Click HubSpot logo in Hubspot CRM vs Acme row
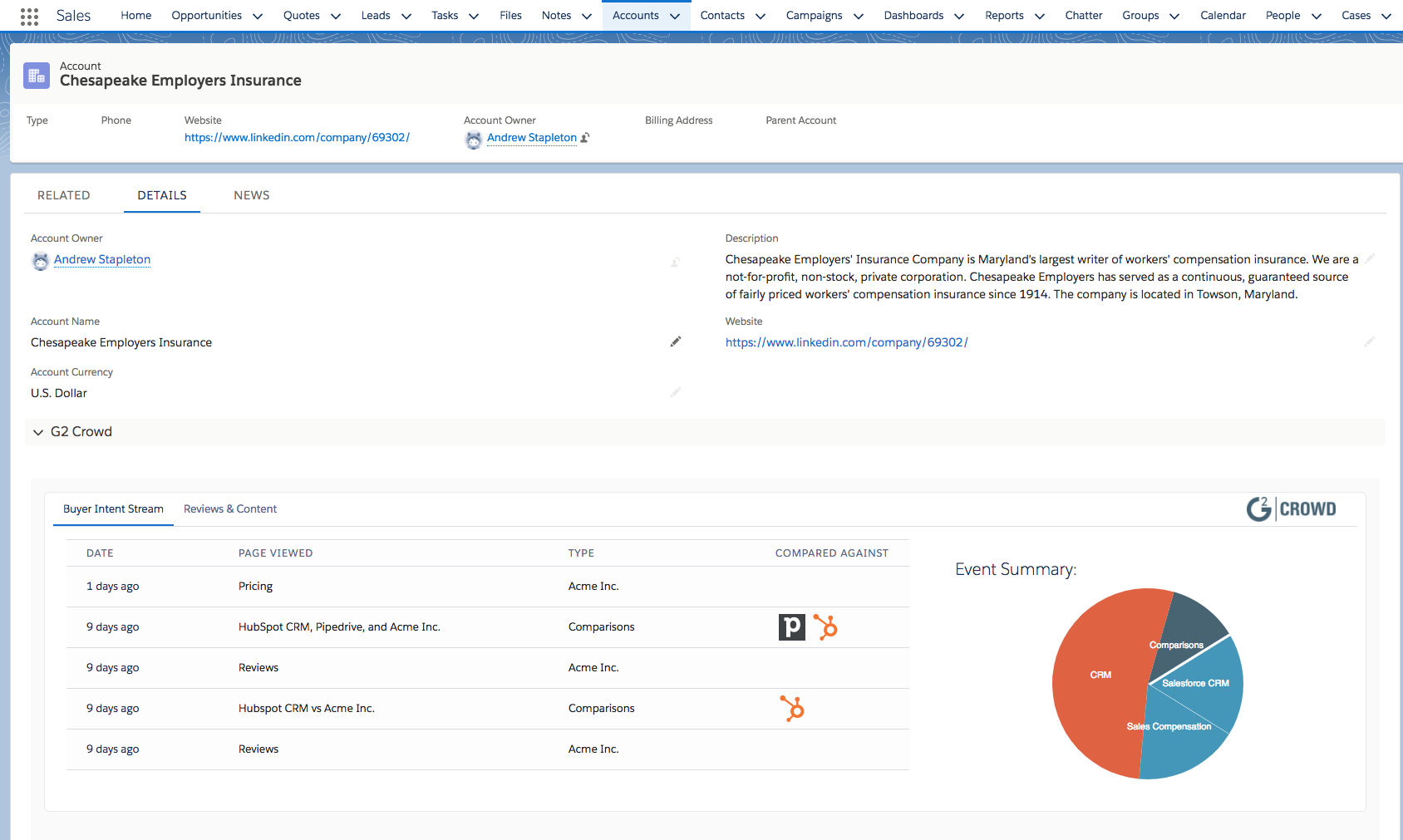The height and width of the screenshot is (840, 1403). (x=793, y=709)
